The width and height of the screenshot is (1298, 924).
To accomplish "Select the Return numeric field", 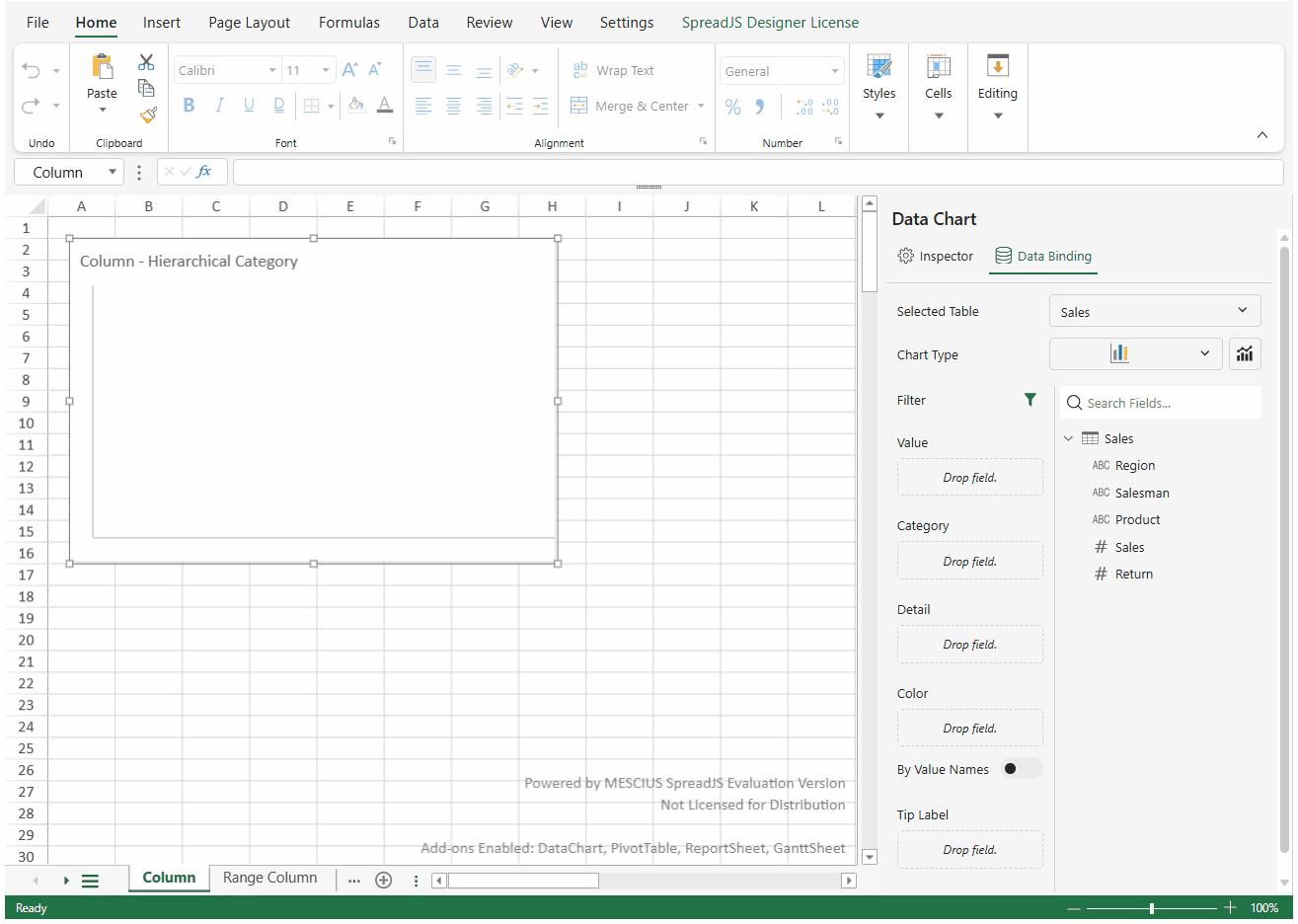I will click(x=1133, y=574).
